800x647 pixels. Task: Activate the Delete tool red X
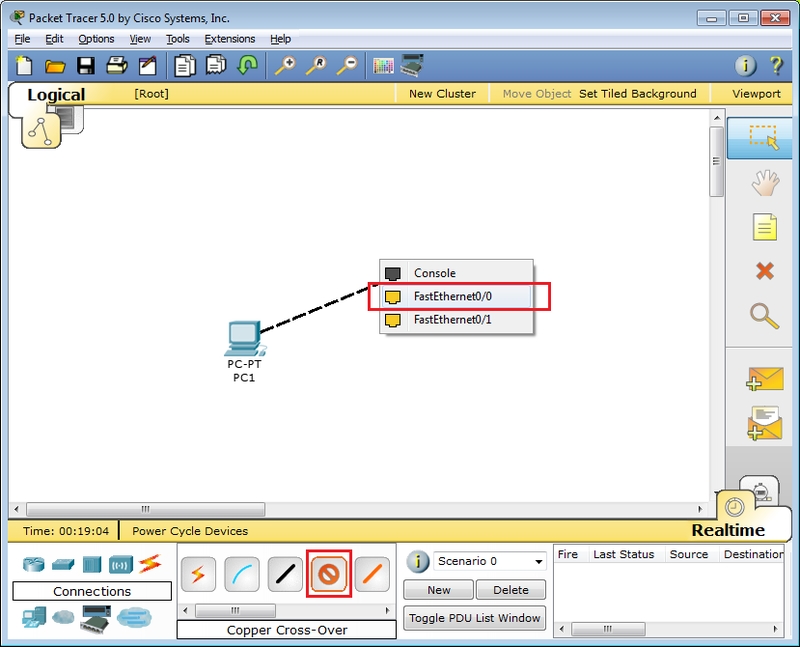764,271
